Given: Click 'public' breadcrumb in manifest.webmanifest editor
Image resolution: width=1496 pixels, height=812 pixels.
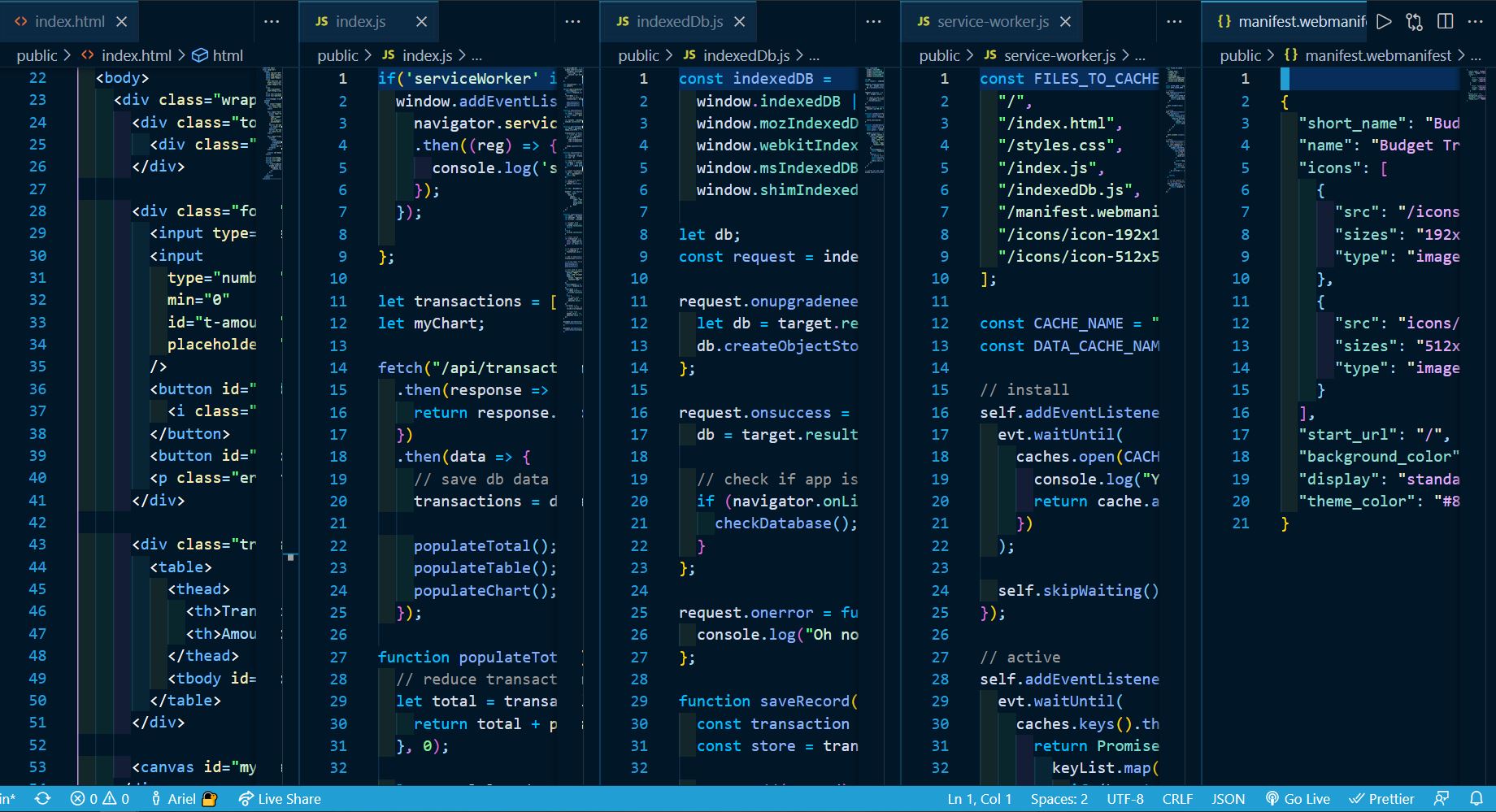Looking at the screenshot, I should click(1240, 55).
